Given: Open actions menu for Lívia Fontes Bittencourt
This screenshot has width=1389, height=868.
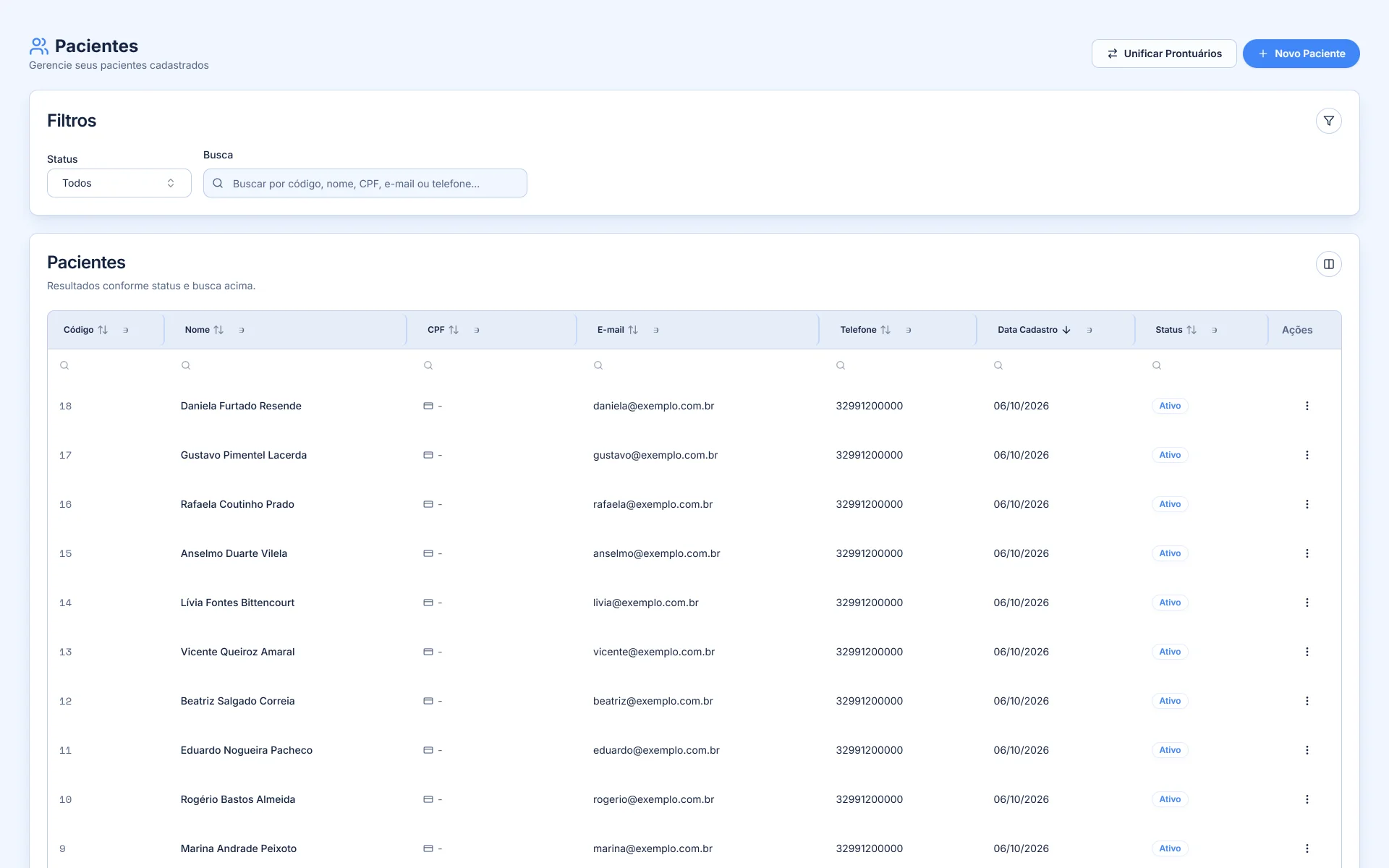Looking at the screenshot, I should (x=1307, y=603).
